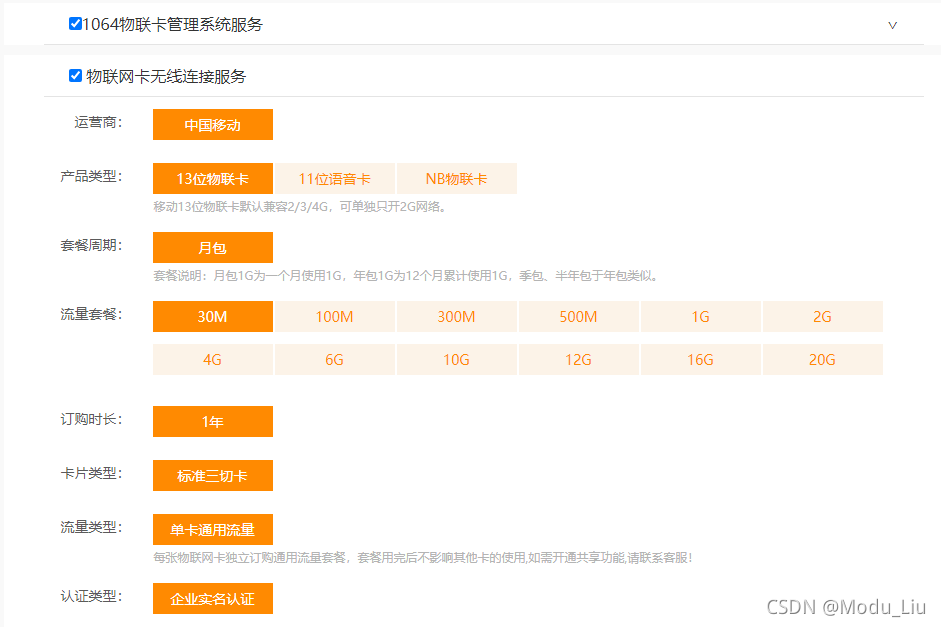Image resolution: width=941 pixels, height=627 pixels.
Task: Choose the 11位语音卡 product type
Action: [335, 179]
